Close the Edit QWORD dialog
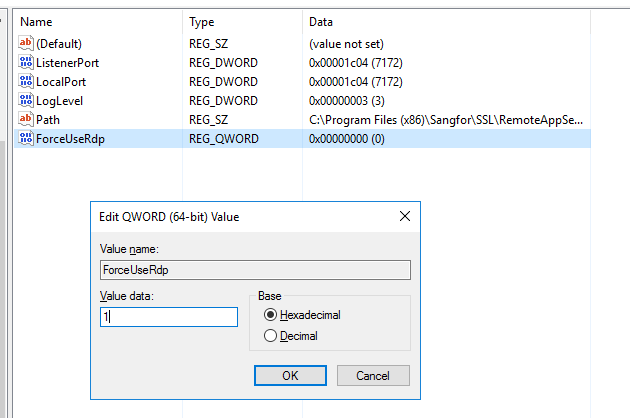The width and height of the screenshot is (630, 418). pyautogui.click(x=404, y=216)
